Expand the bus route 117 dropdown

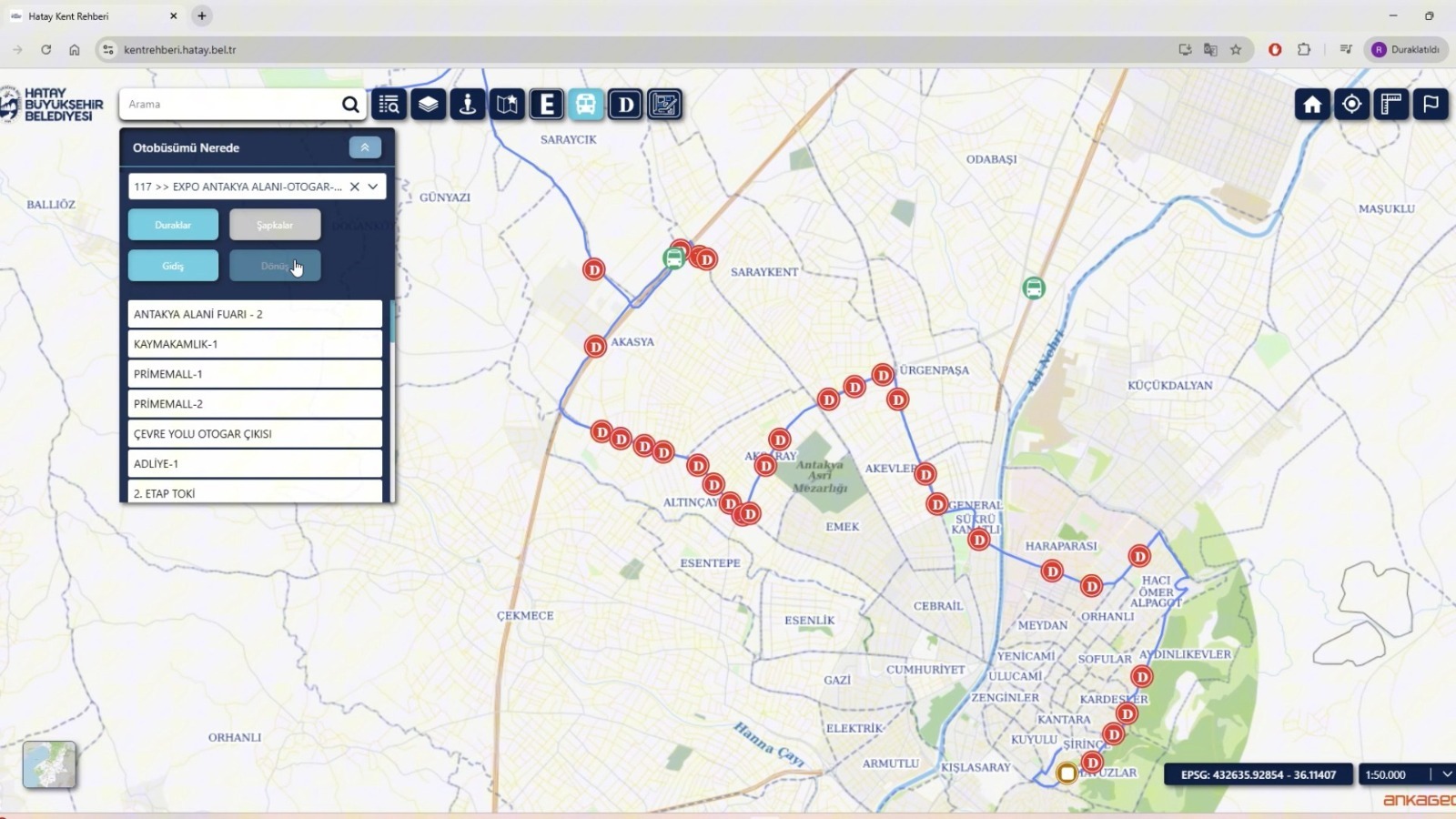(373, 187)
